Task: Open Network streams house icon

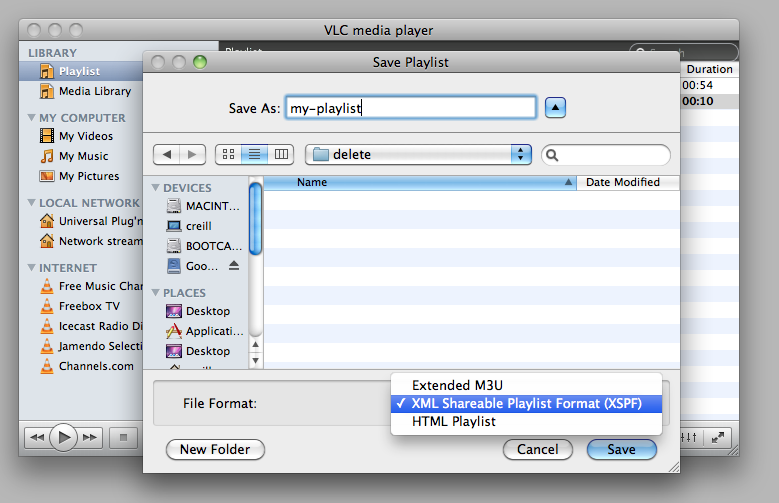Action: coord(47,241)
